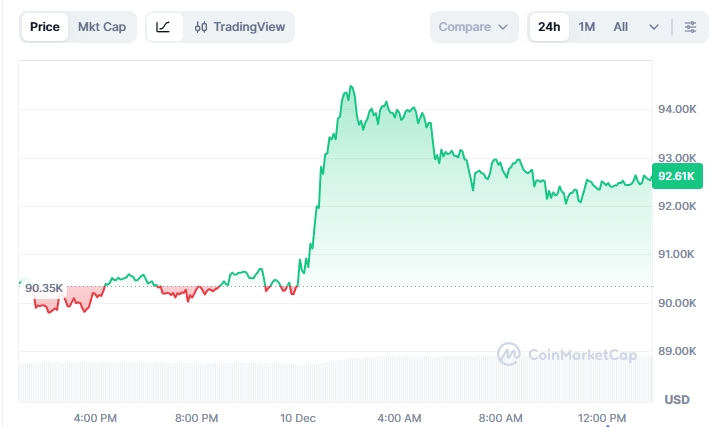Click the CoinMarketCap watermark logo
Screen dimensions: 723x427
pos(509,353)
